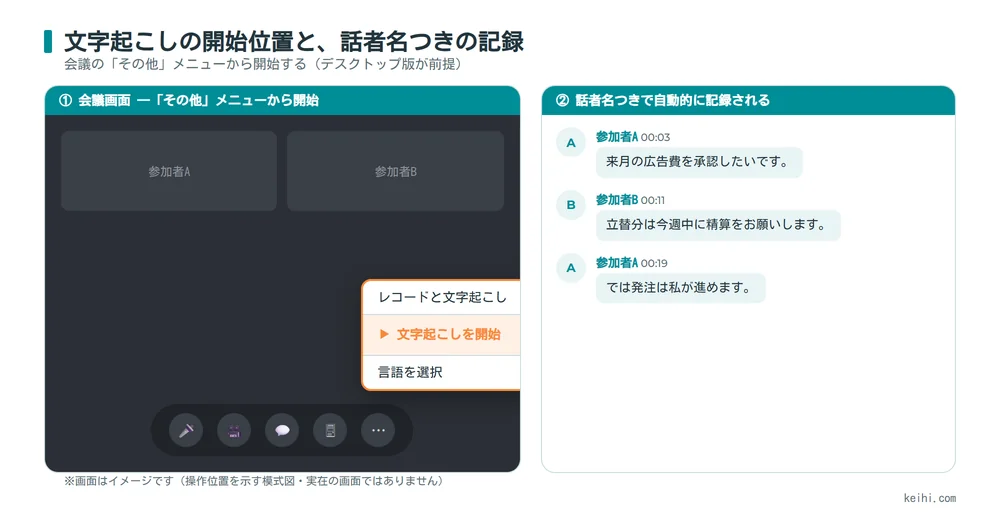This screenshot has height=523, width=1000.
Task: Click the purple icon between microphone and chat
Action: tap(234, 431)
